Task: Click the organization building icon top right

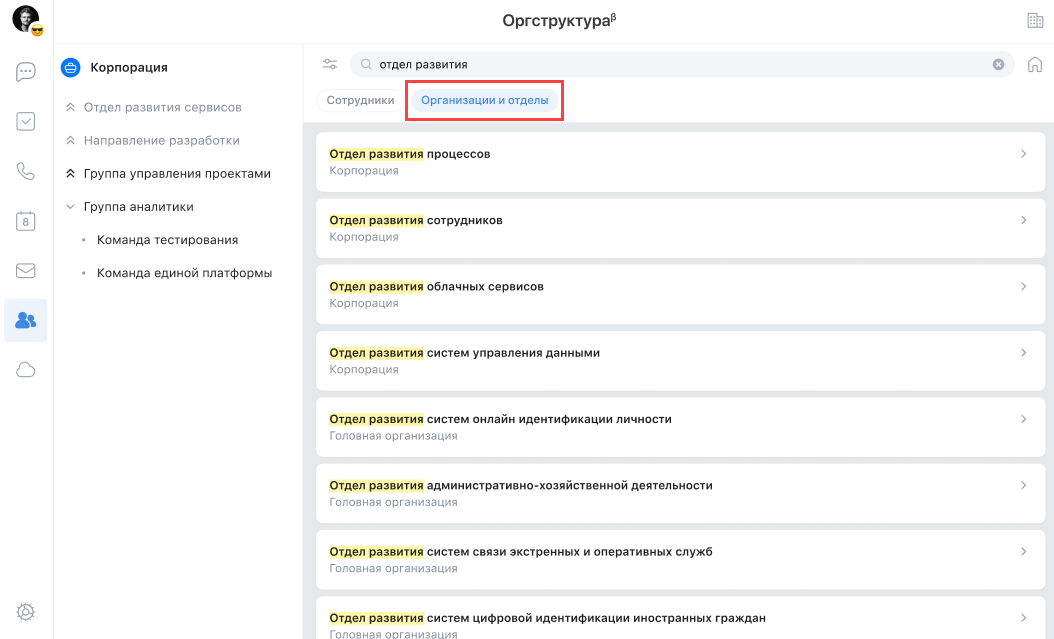Action: [x=1035, y=21]
